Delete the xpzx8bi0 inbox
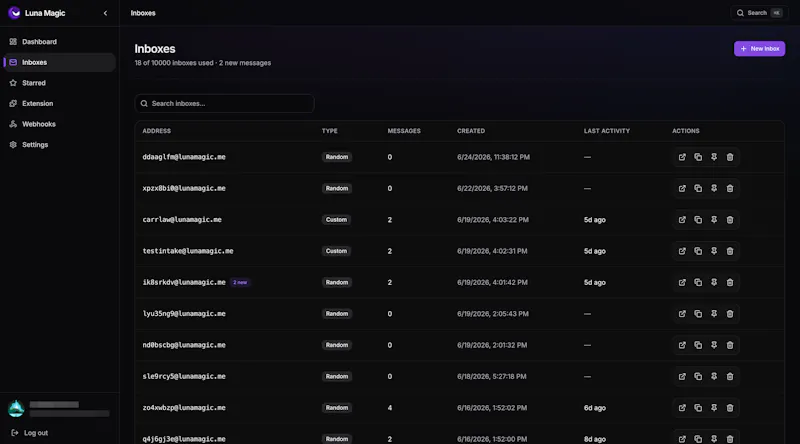 point(730,188)
